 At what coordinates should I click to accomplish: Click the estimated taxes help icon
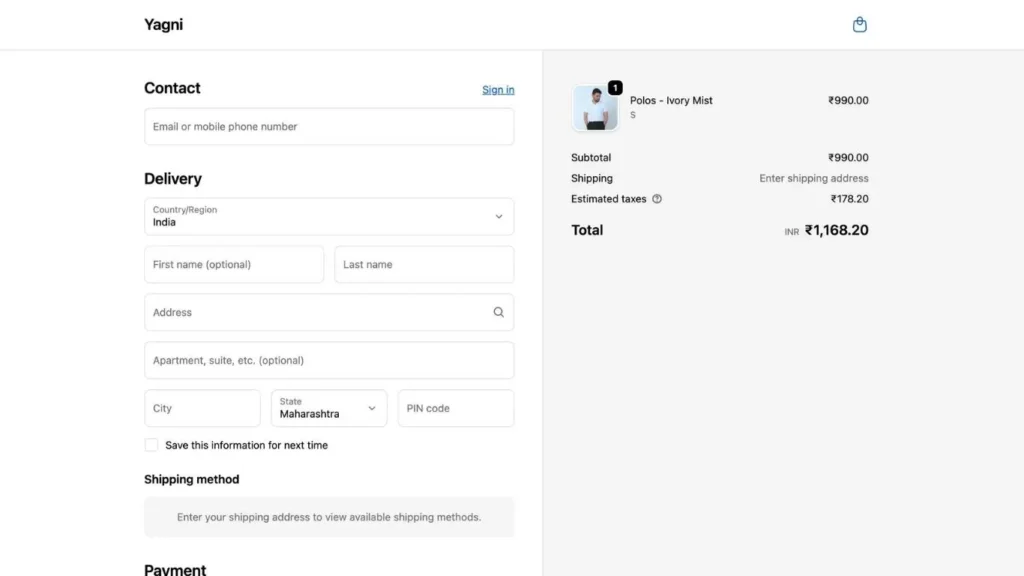pos(657,199)
